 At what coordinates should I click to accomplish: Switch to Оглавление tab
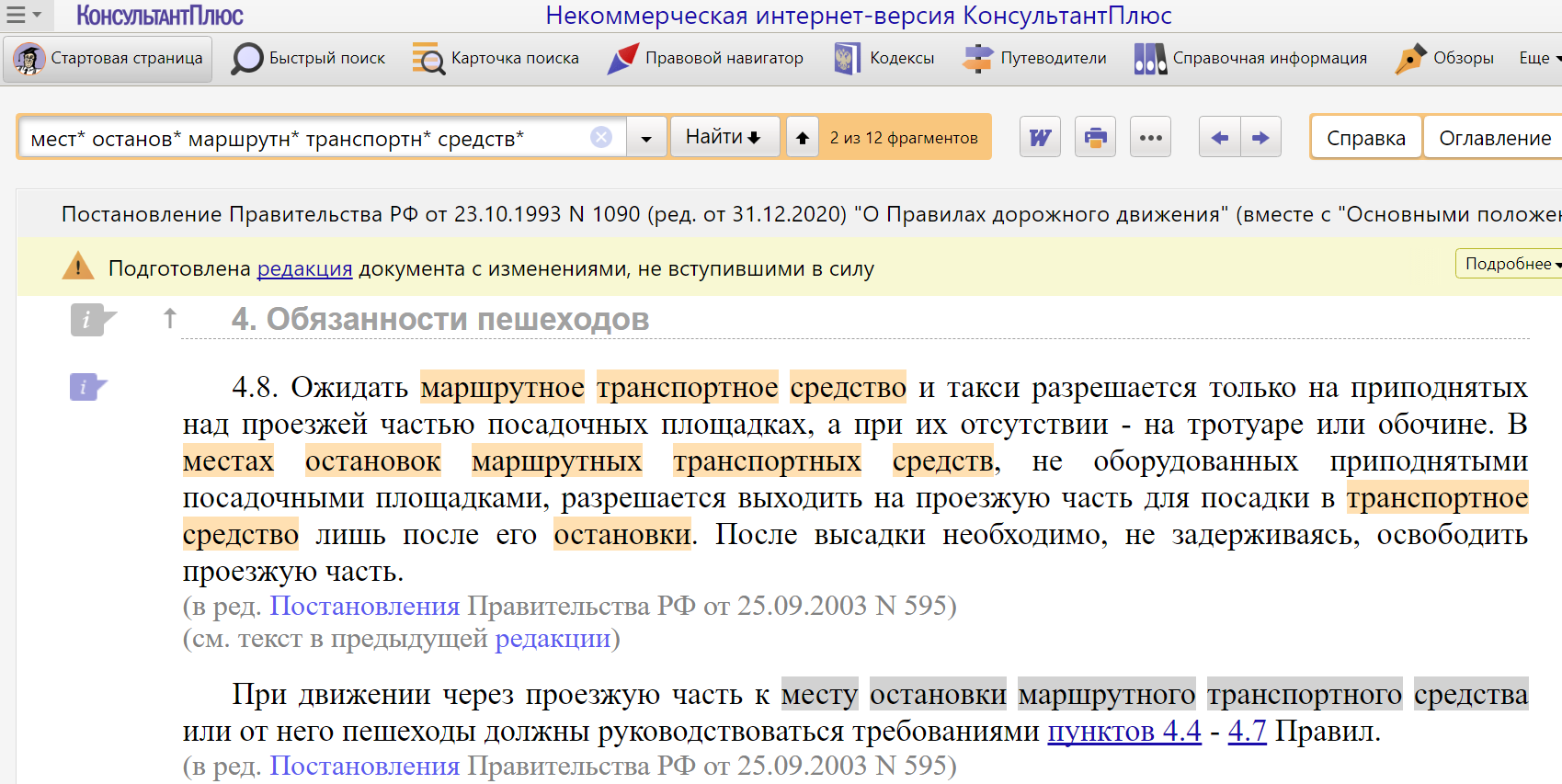[x=1494, y=138]
